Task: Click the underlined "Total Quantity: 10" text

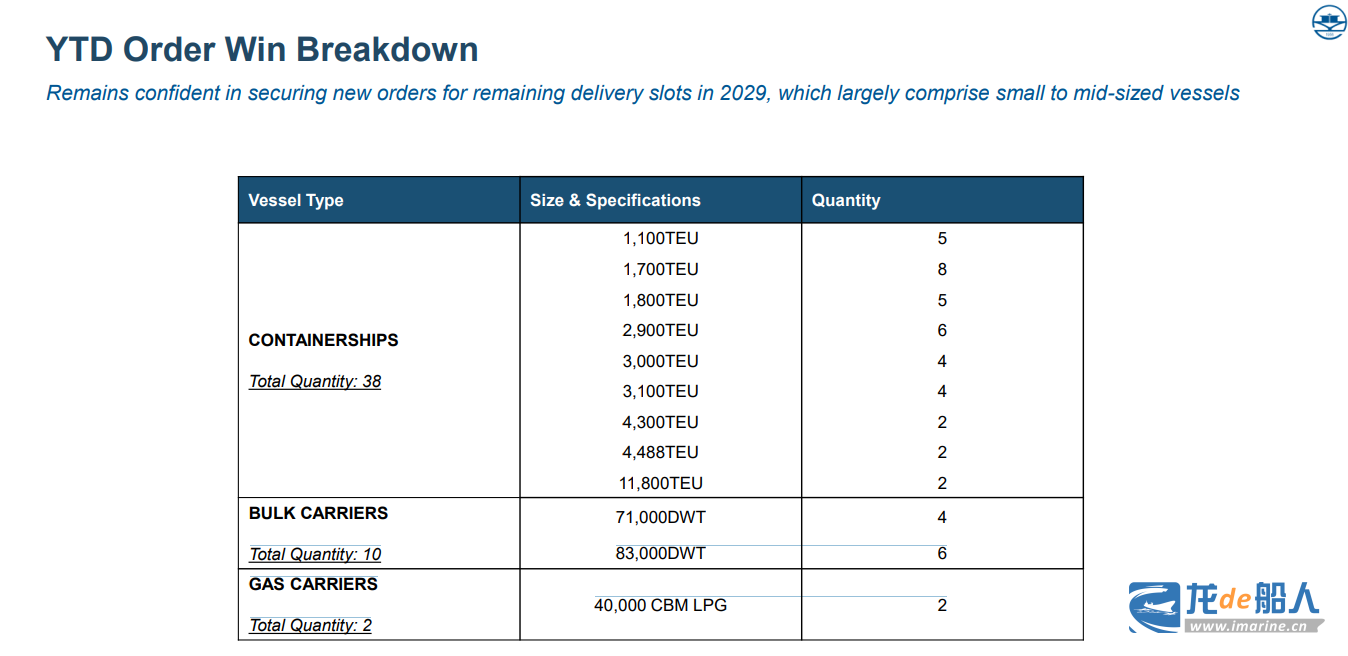Action: pos(315,554)
